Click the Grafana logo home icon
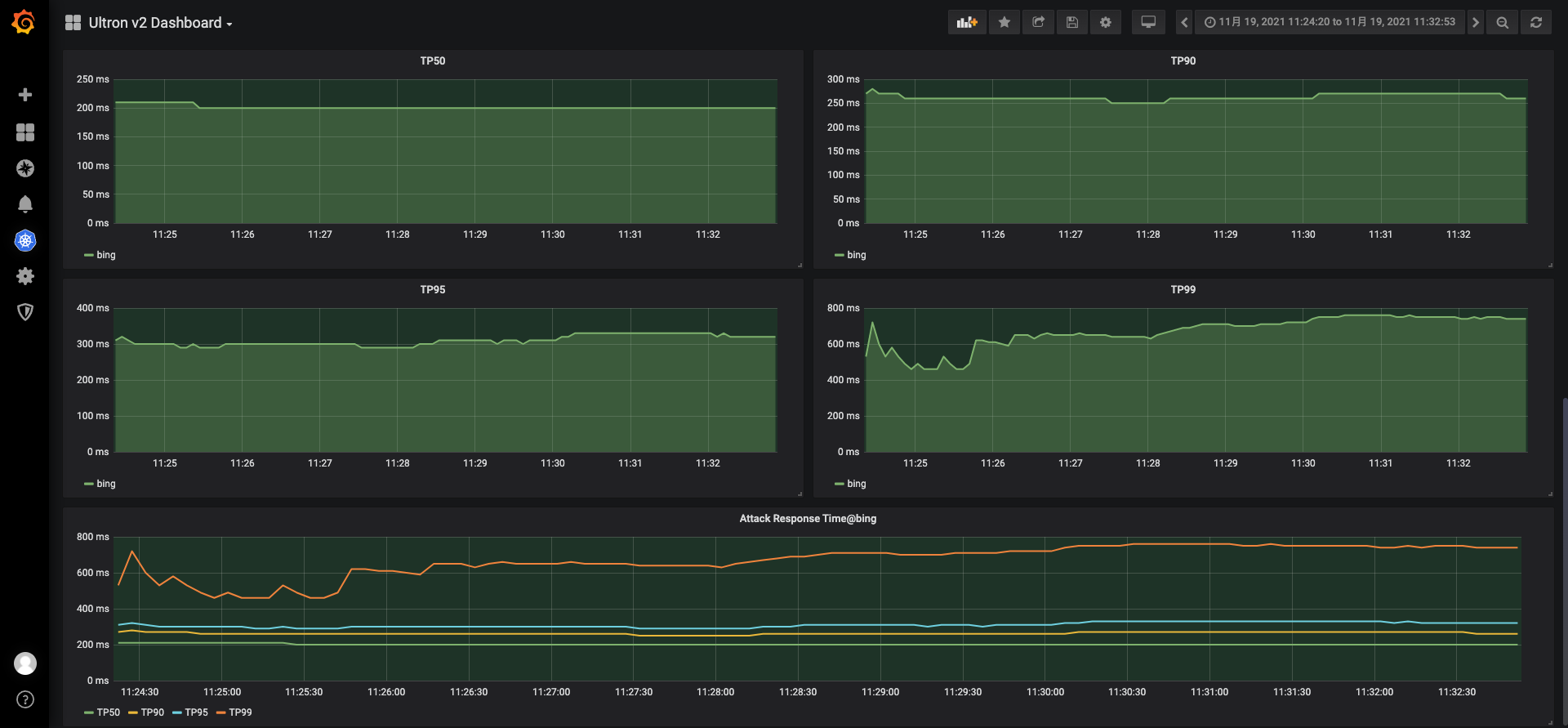The height and width of the screenshot is (728, 1568). (x=24, y=22)
